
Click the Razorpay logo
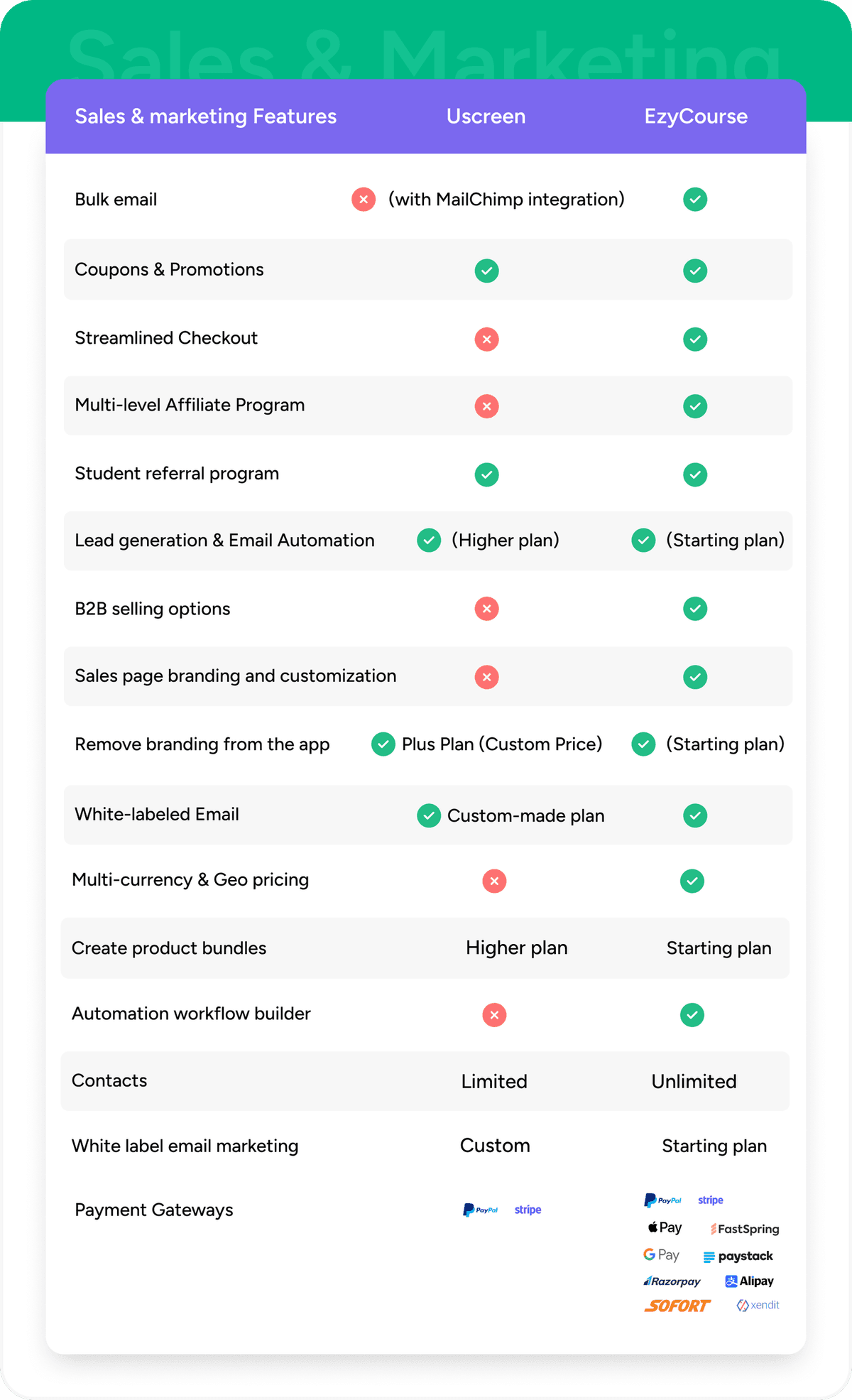point(672,1281)
